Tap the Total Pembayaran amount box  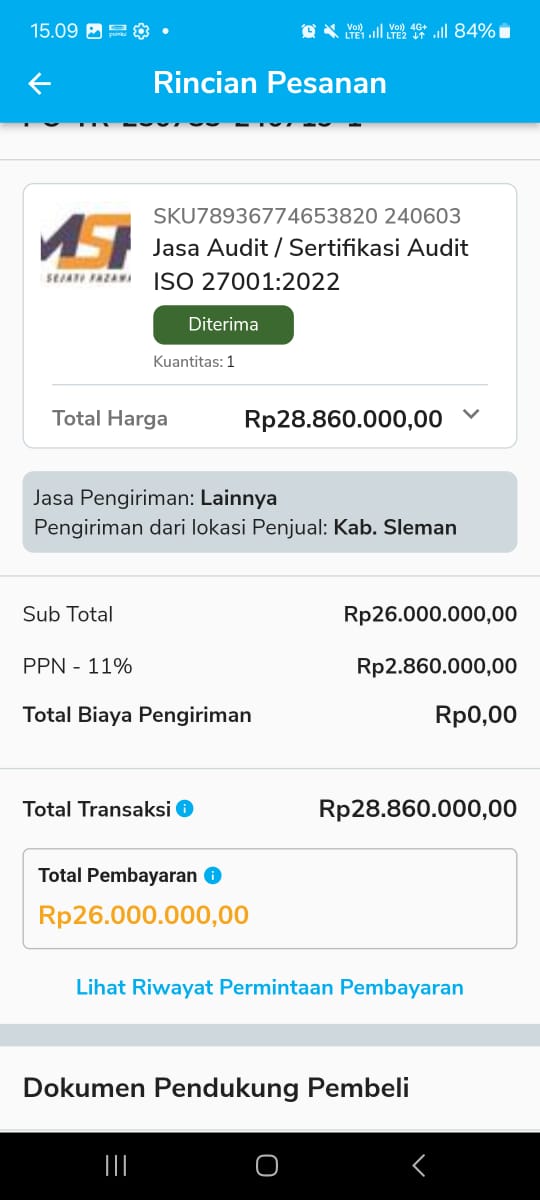tap(270, 898)
